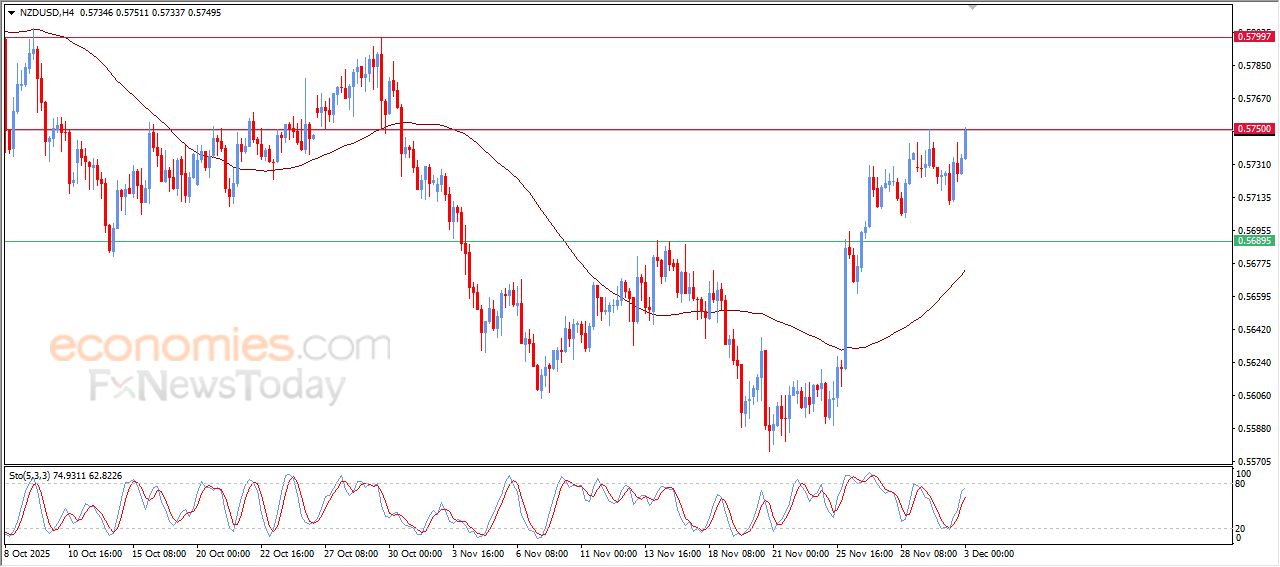Click the 0.56060 value on price scale
This screenshot has width=1280, height=567.
click(1254, 396)
